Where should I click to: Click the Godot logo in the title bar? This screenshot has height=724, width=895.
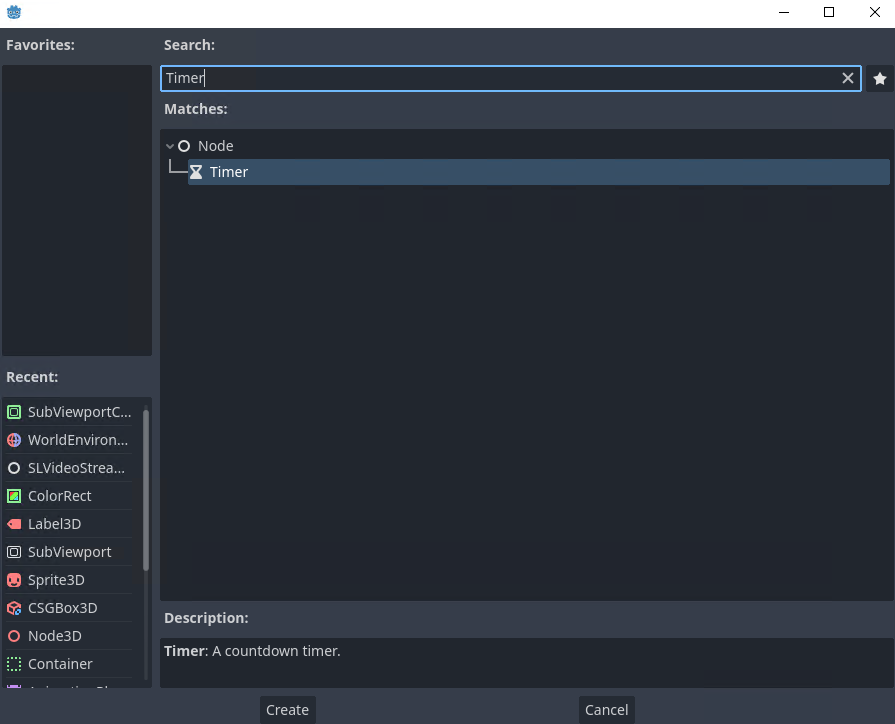pyautogui.click(x=14, y=12)
